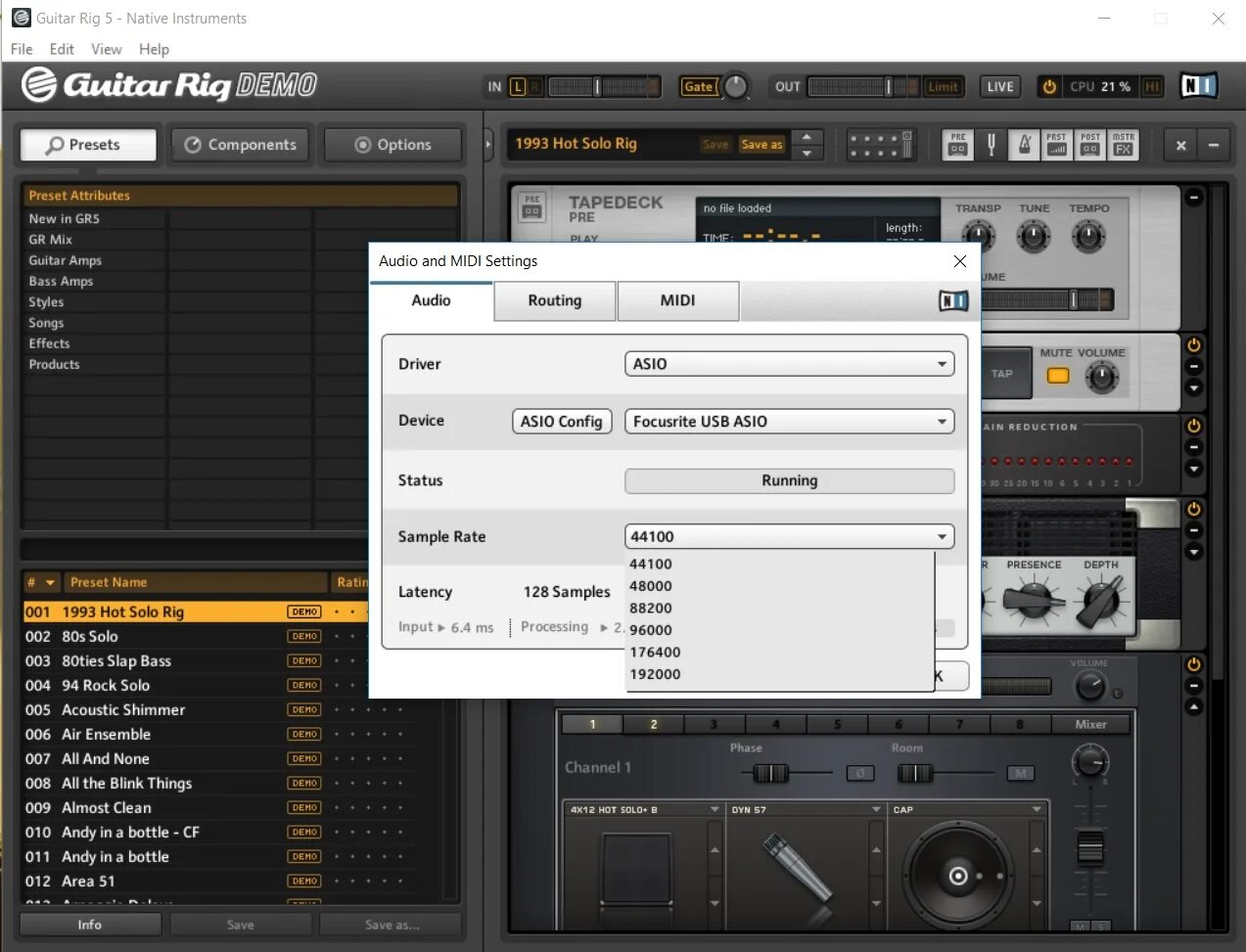Activate the metronome icon
This screenshot has width=1246, height=952.
click(1024, 145)
